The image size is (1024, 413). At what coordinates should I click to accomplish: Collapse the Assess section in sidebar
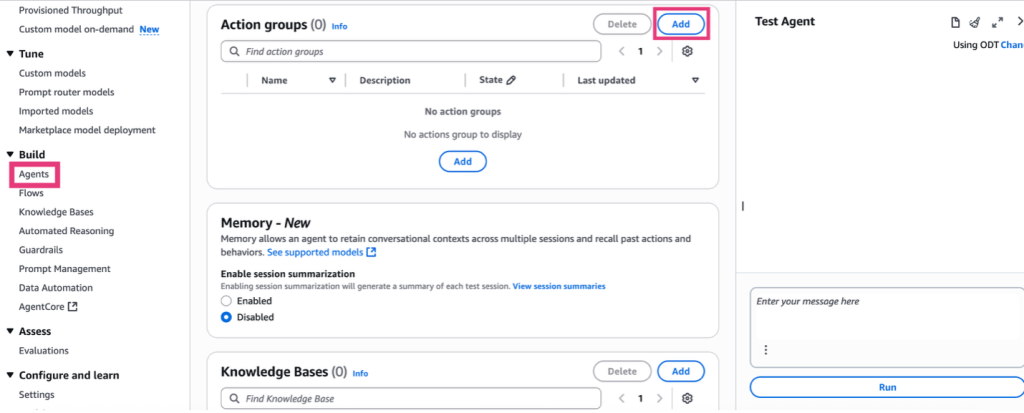pos(10,331)
